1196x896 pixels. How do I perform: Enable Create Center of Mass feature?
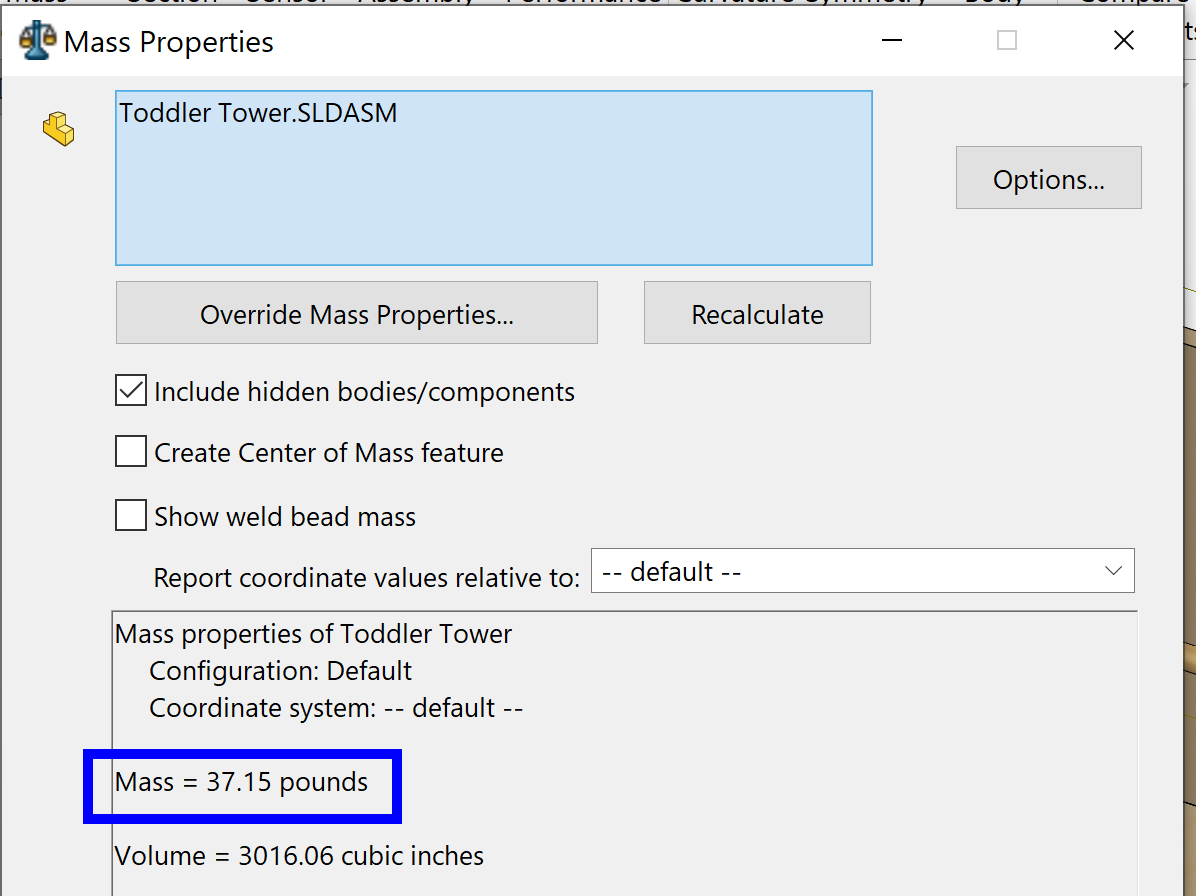click(x=131, y=453)
